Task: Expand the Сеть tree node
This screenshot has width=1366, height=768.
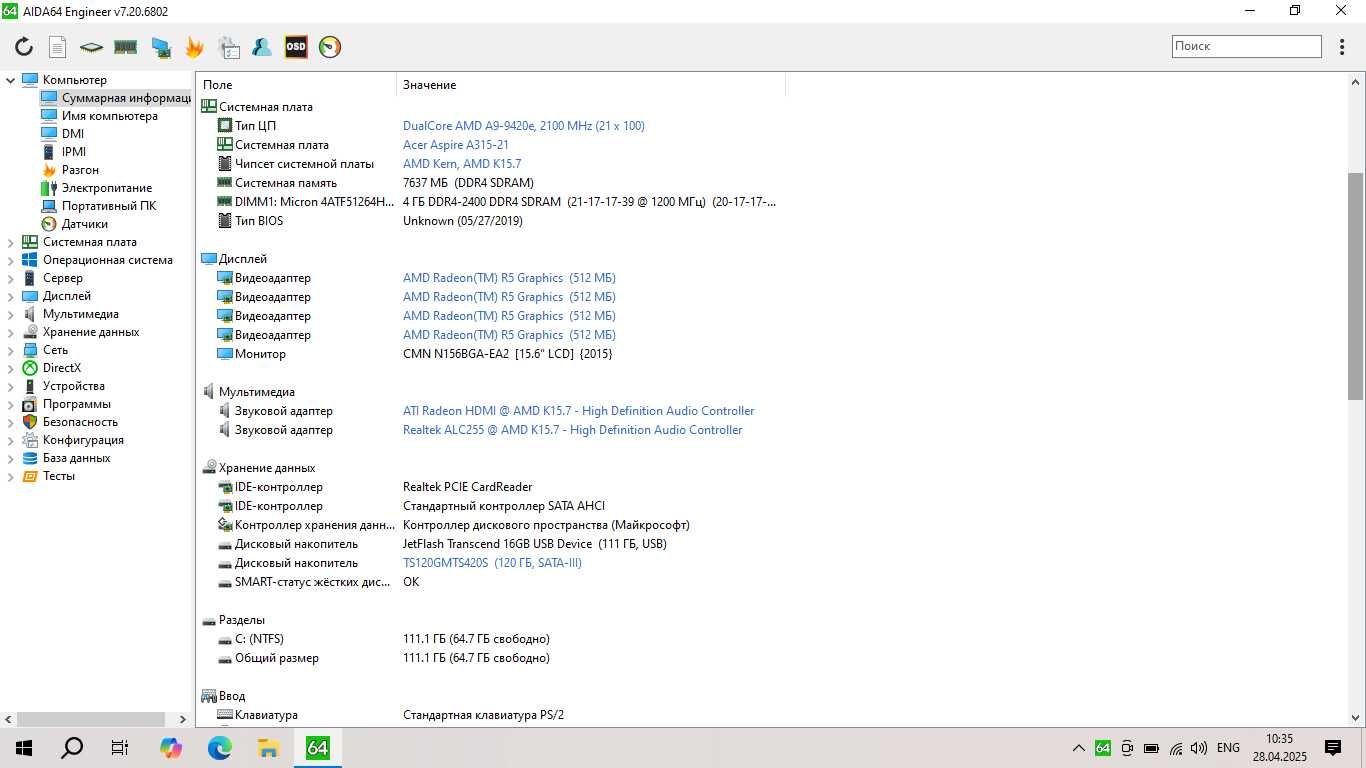Action: pyautogui.click(x=11, y=350)
